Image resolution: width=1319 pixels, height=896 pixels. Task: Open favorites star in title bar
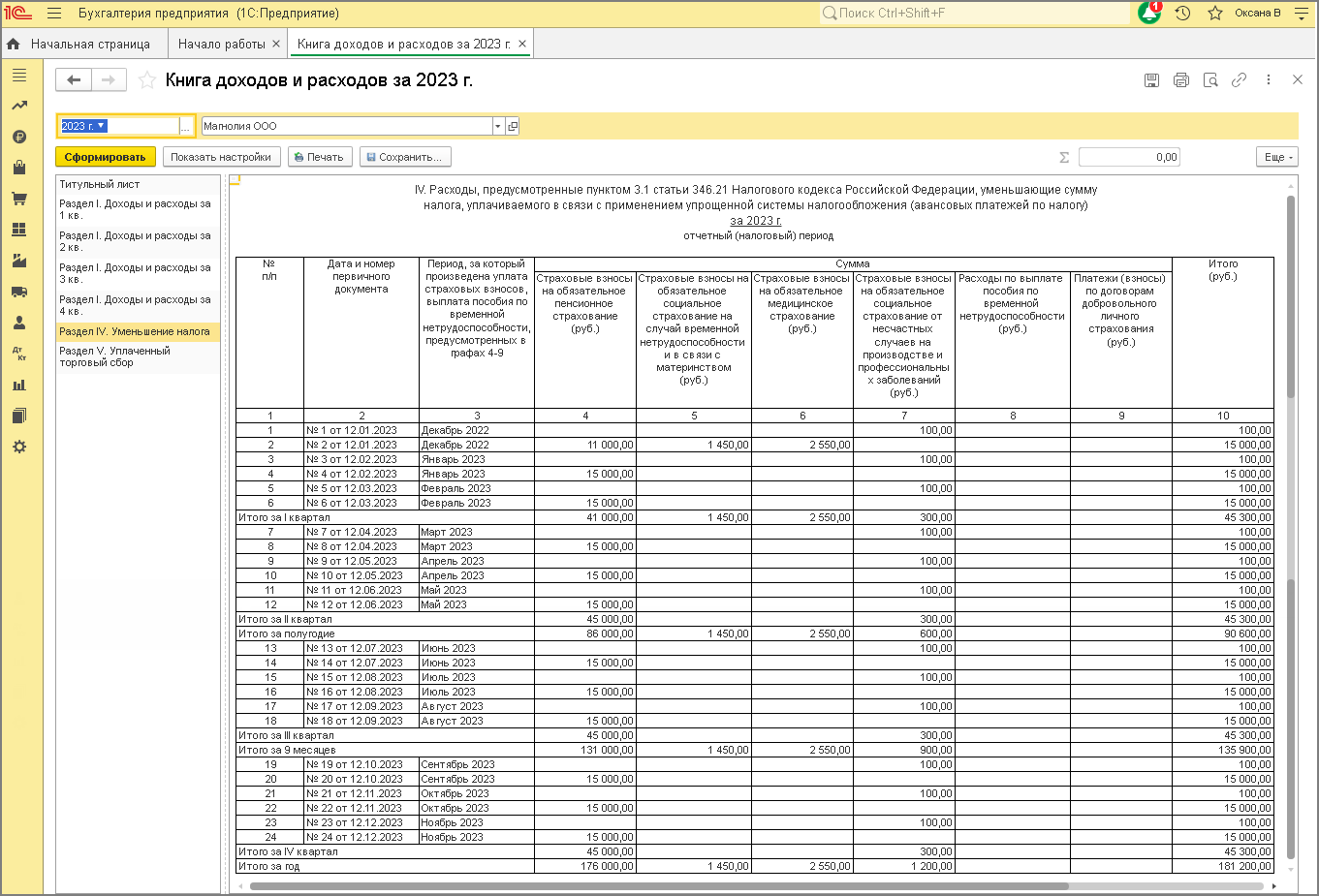(x=1215, y=14)
